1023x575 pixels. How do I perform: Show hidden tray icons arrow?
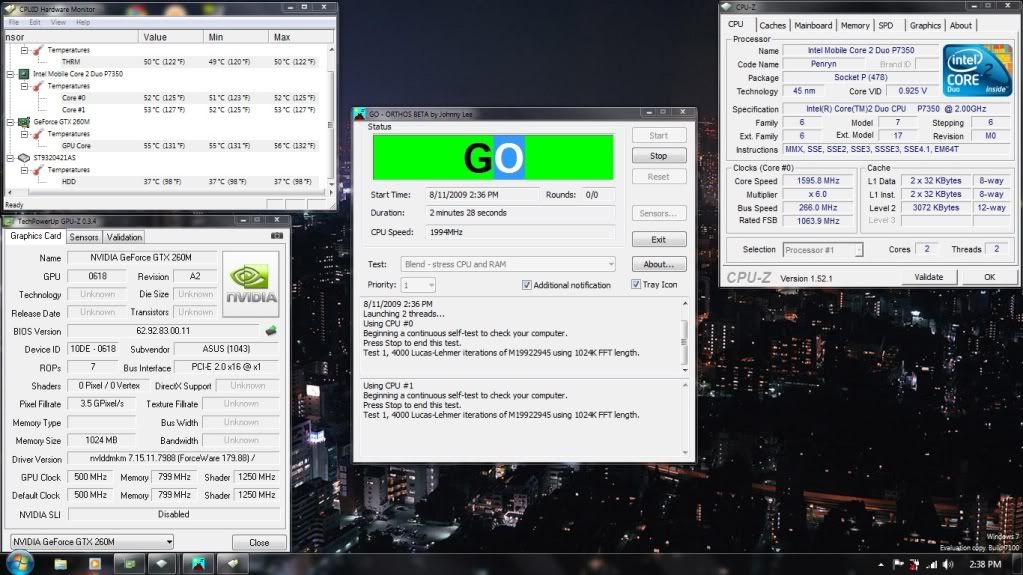[x=881, y=564]
